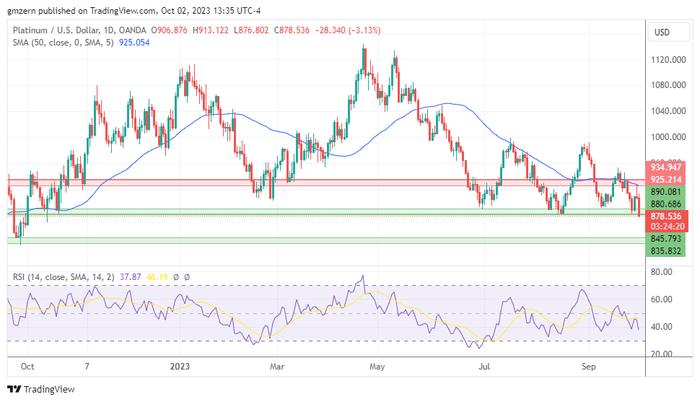Click the SMA 50 indicator legend
Screen dimensions: 700x402
tap(63, 42)
